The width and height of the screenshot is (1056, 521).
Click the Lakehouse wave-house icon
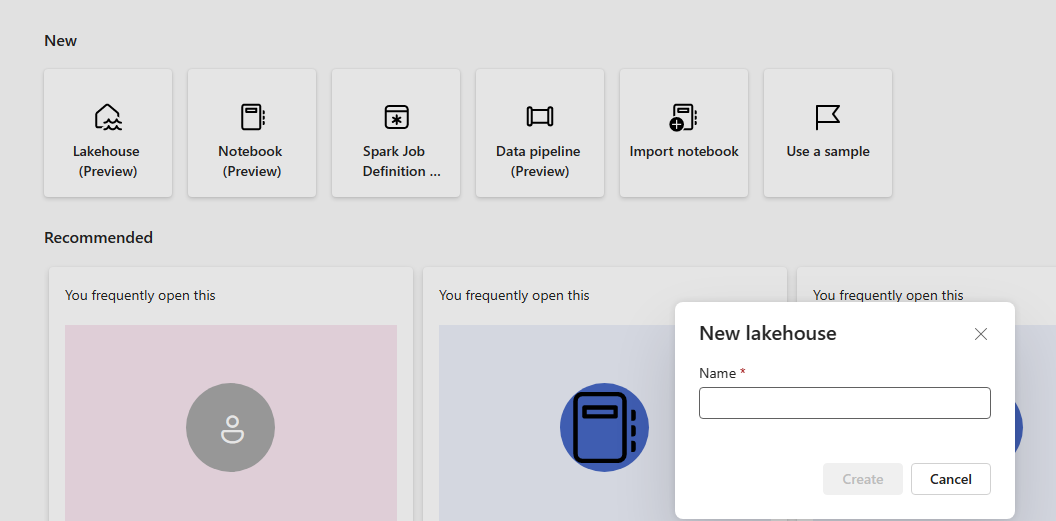coord(108,116)
